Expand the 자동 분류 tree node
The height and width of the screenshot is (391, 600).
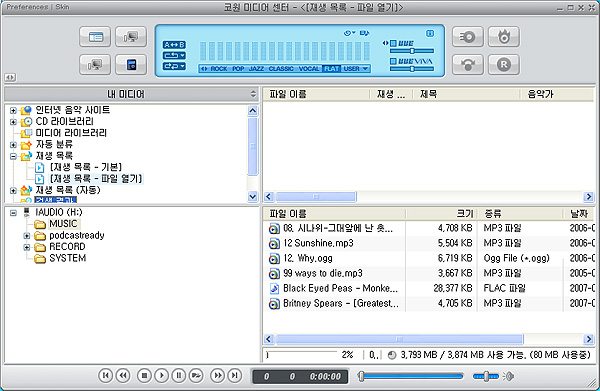pos(13,145)
